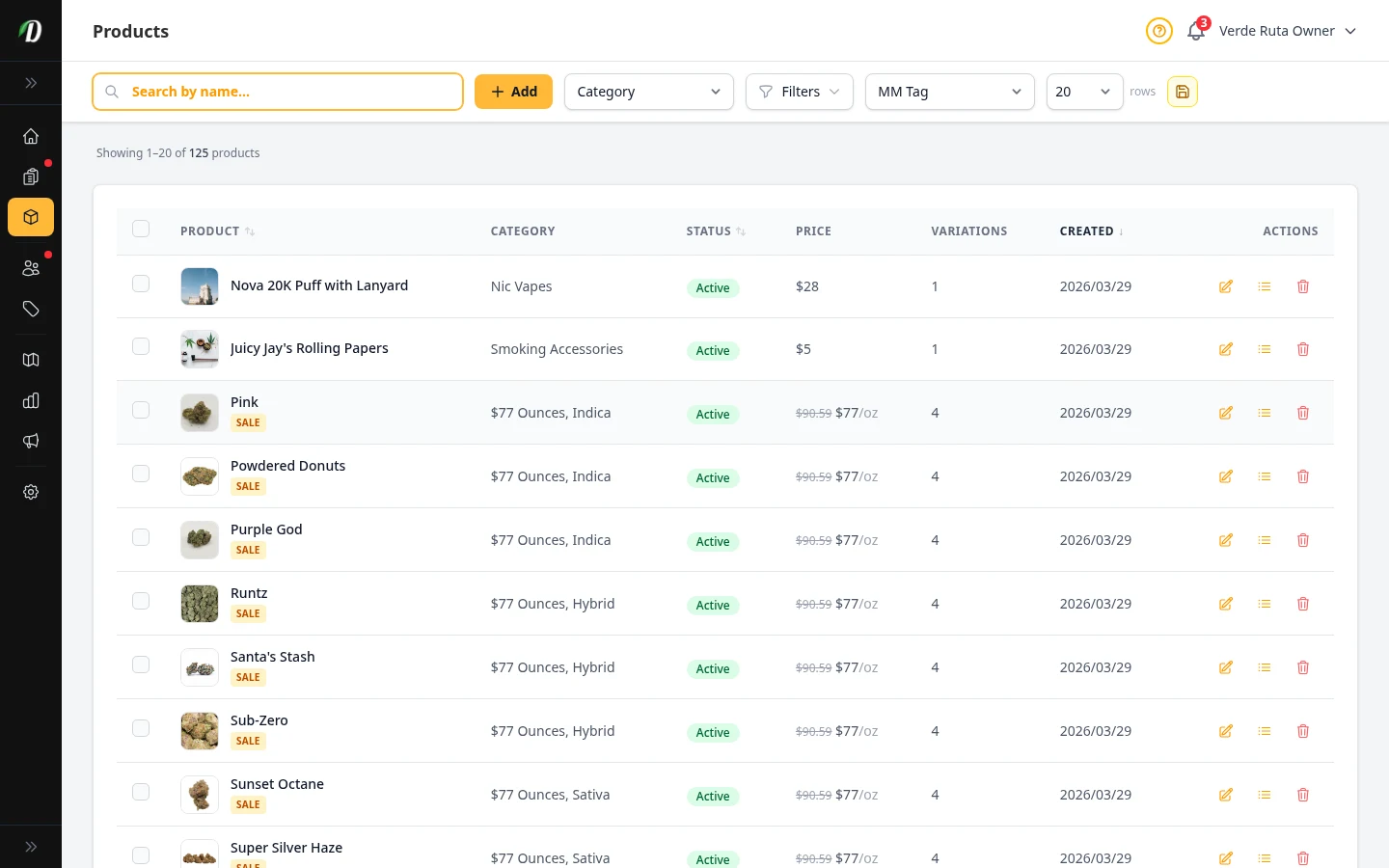The width and height of the screenshot is (1389, 868).
Task: Open the Products cube icon in sidebar
Action: 31,217
